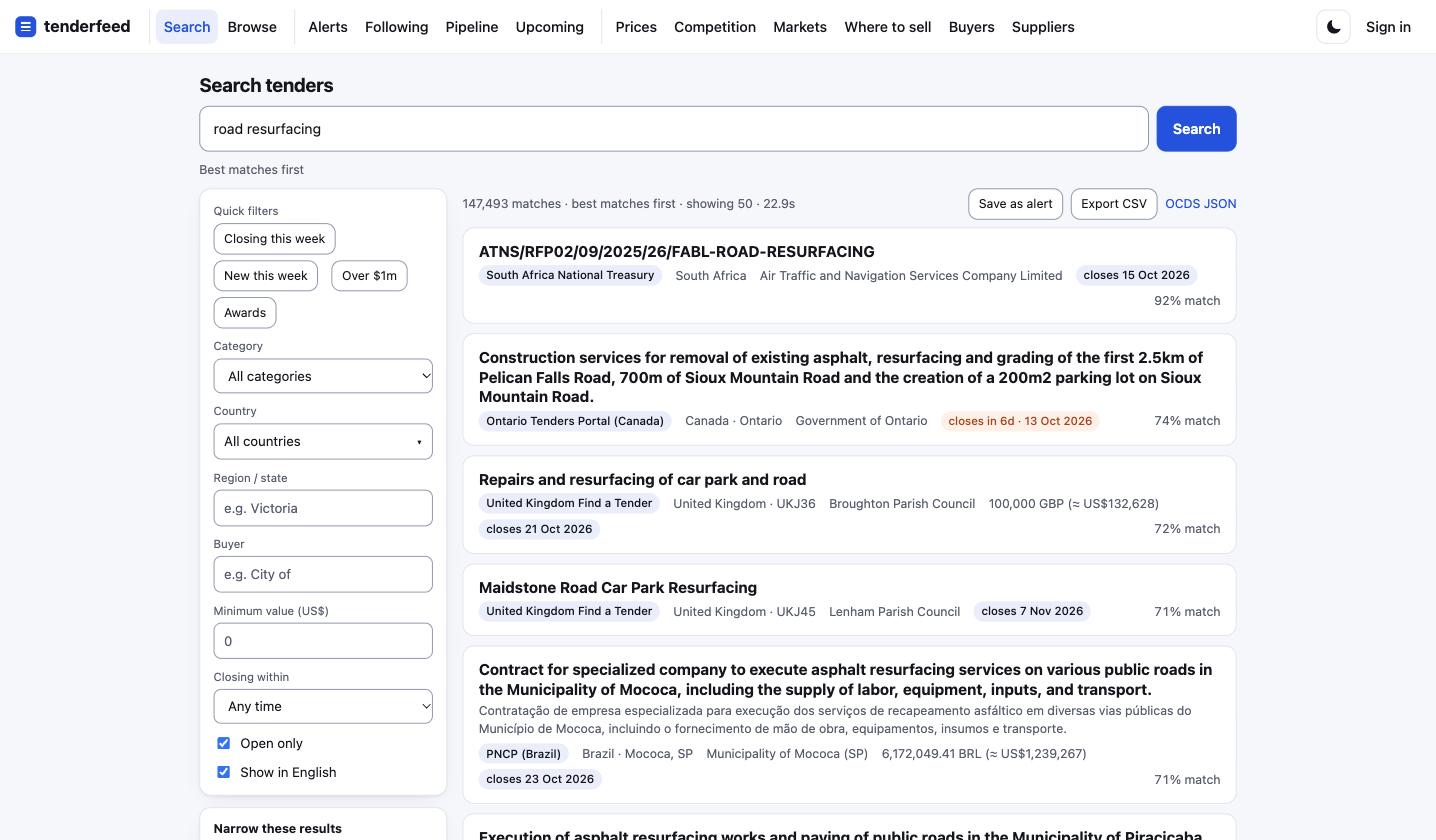Open the OCDS JSON link

(1200, 204)
